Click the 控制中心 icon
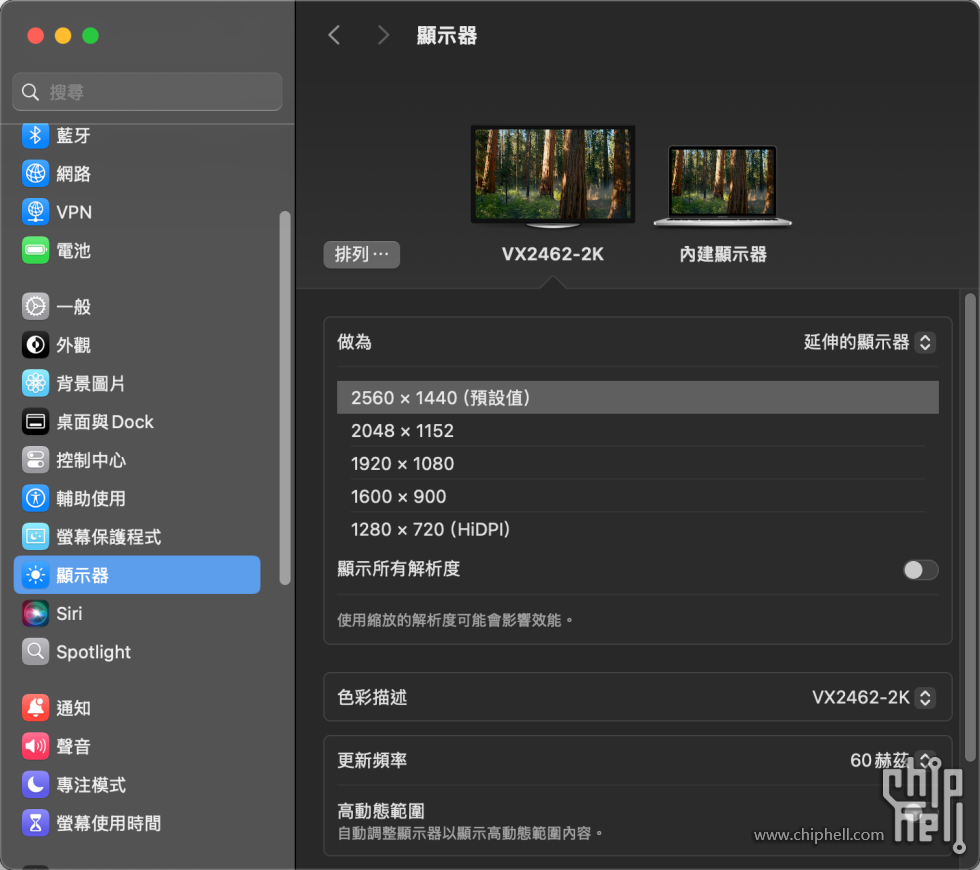980x870 pixels. (36, 460)
